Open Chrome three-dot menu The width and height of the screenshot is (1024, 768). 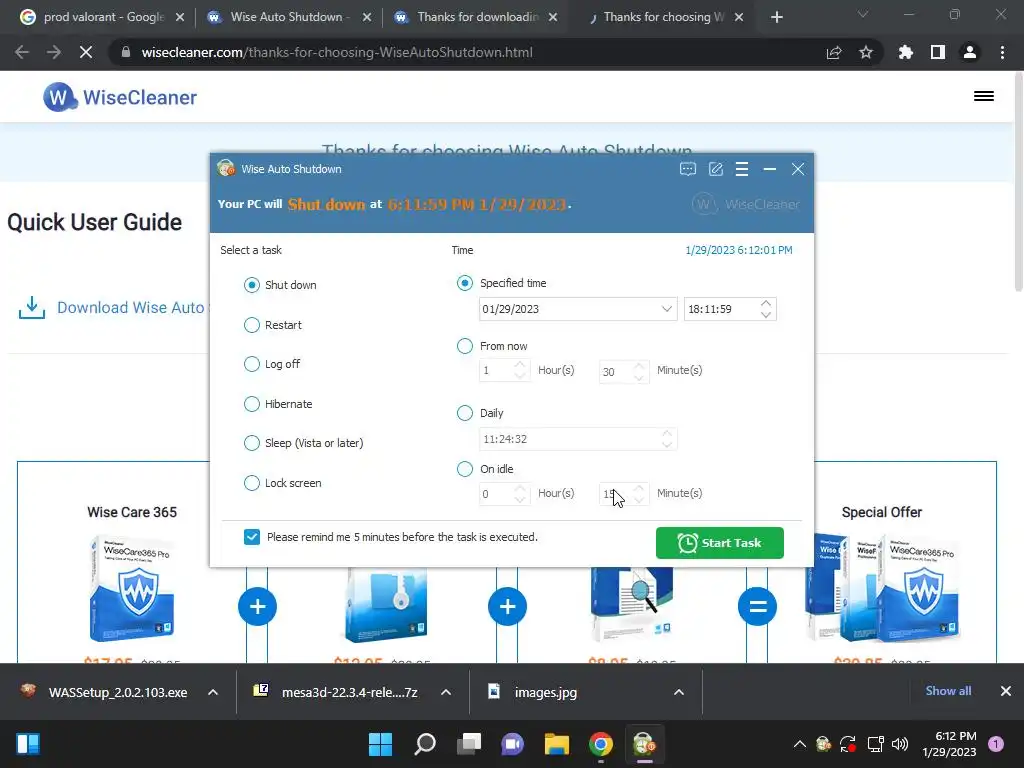point(1002,52)
